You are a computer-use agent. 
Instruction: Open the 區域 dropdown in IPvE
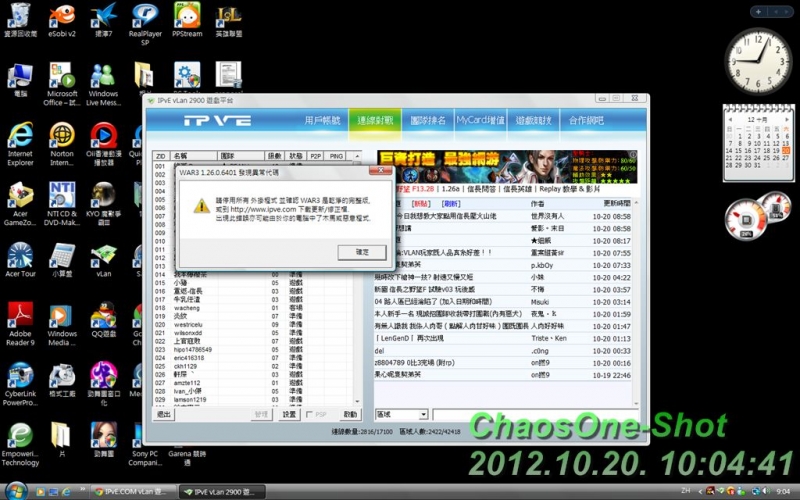(x=401, y=414)
